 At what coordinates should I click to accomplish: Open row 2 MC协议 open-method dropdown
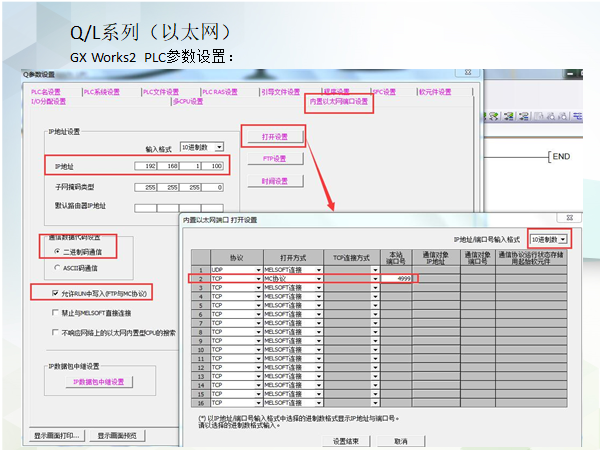[x=319, y=279]
